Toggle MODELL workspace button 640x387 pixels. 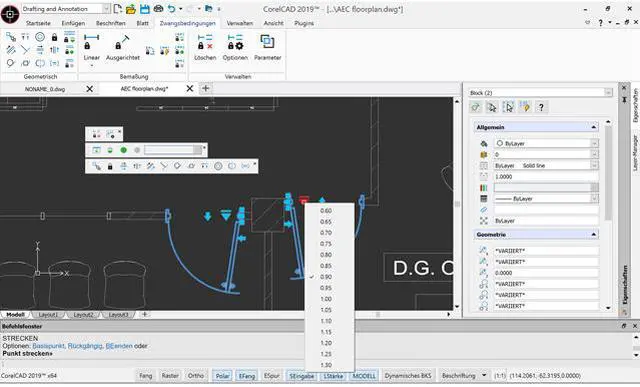pos(364,375)
